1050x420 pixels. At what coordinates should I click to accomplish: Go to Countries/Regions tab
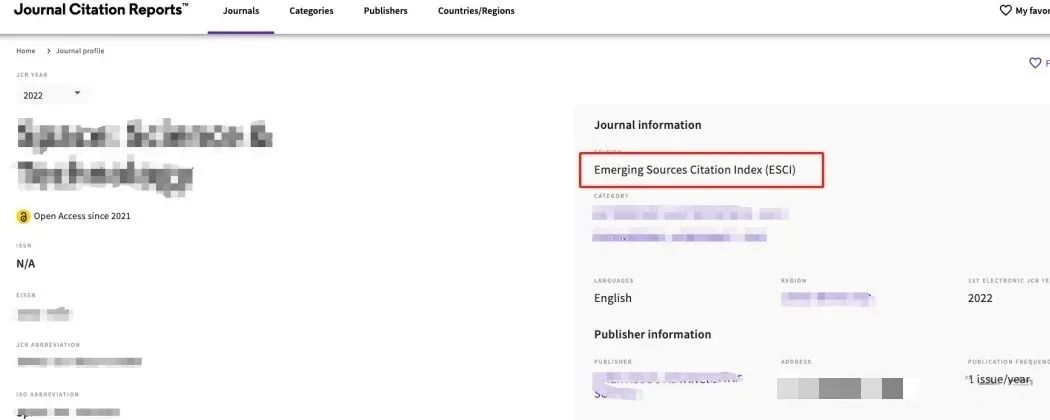[476, 11]
